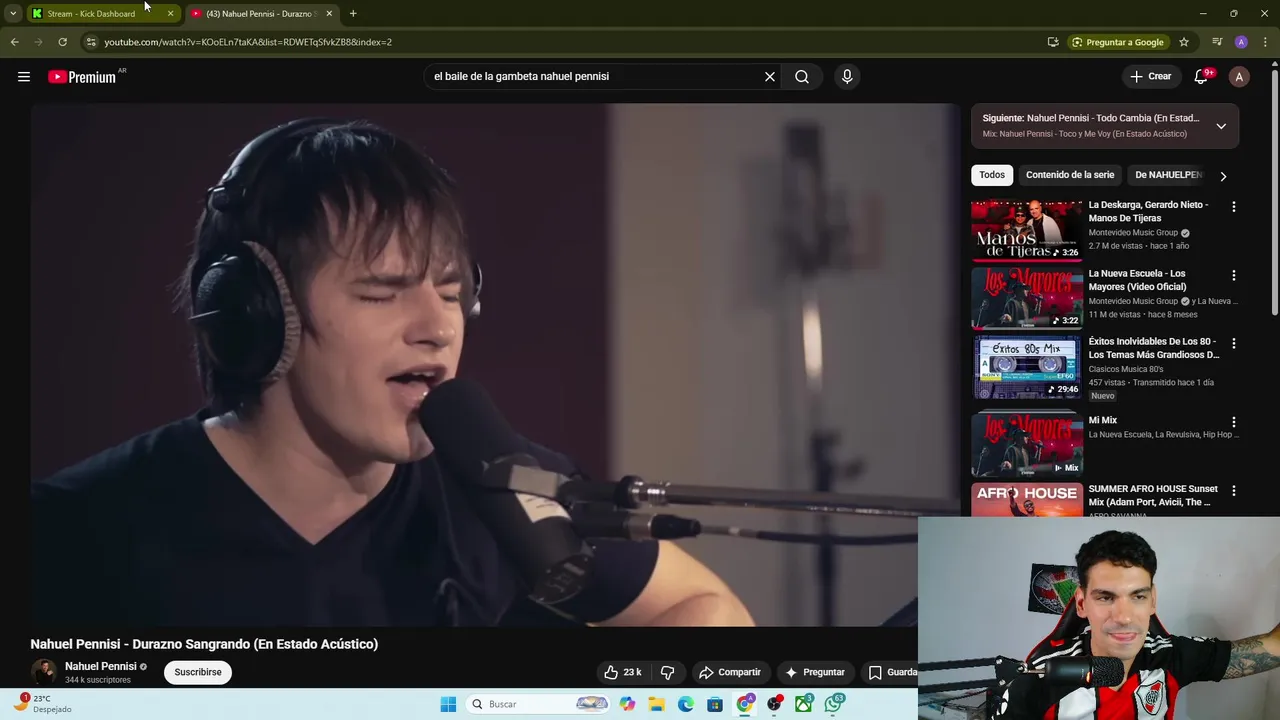
Task: View site information icon in address bar
Action: [x=91, y=42]
